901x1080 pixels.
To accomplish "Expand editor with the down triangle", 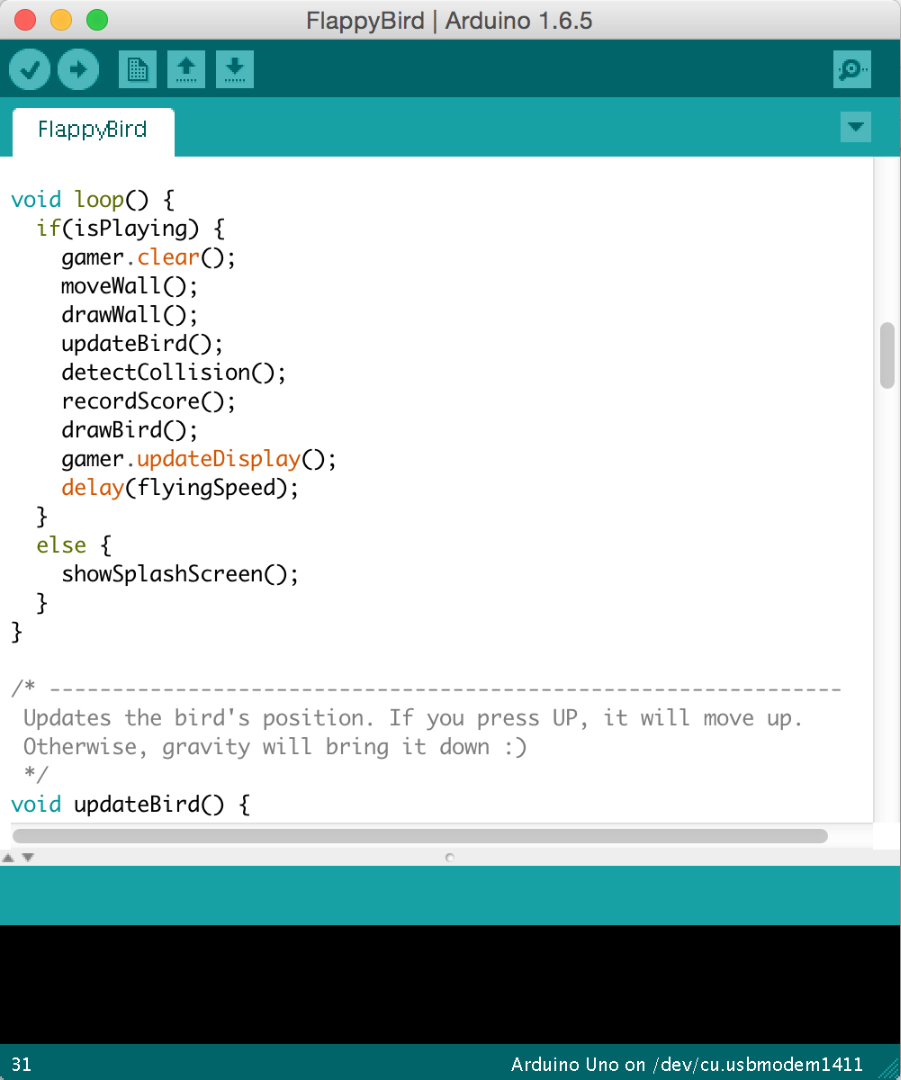I will click(x=28, y=858).
